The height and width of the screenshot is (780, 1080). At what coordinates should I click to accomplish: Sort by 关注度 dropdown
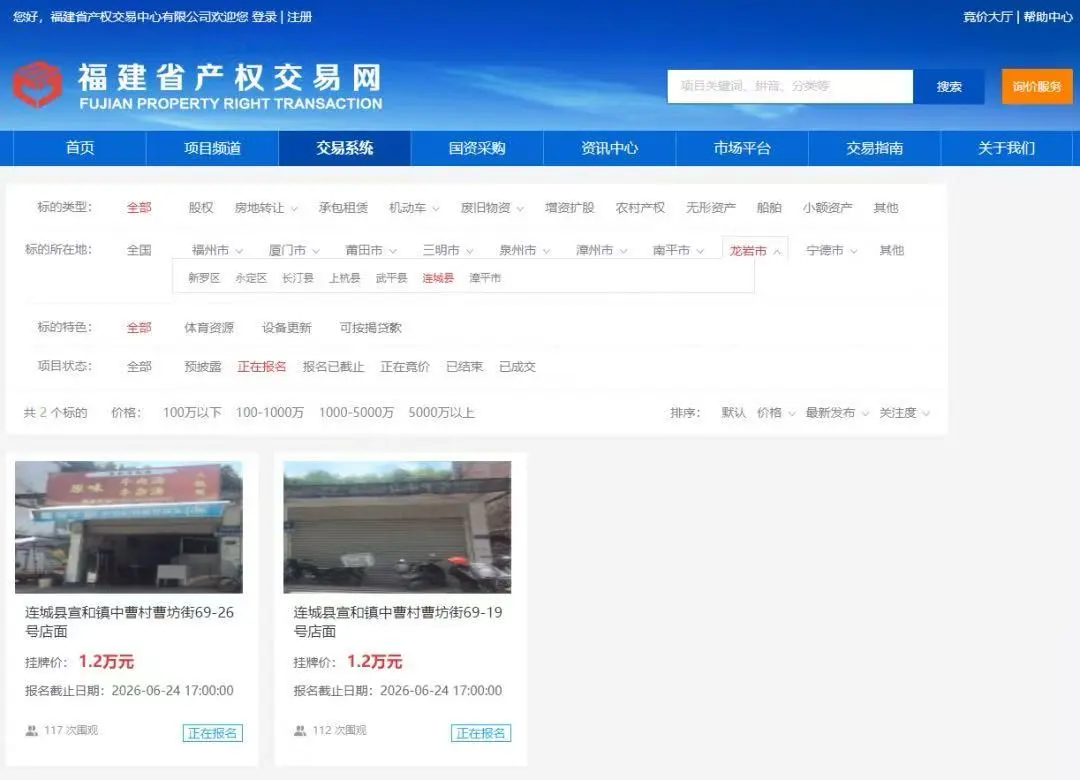[904, 413]
